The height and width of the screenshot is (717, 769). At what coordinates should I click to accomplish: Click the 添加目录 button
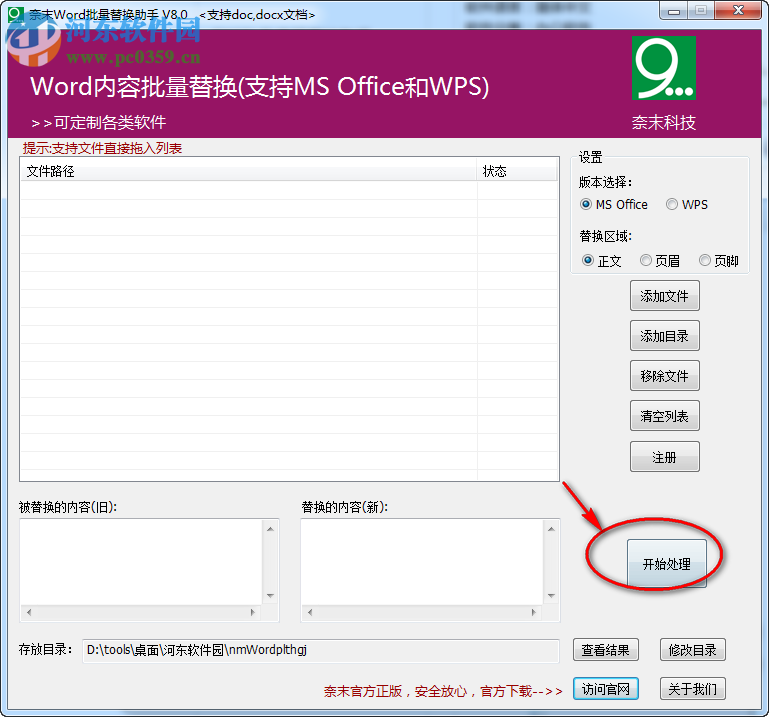(x=665, y=336)
